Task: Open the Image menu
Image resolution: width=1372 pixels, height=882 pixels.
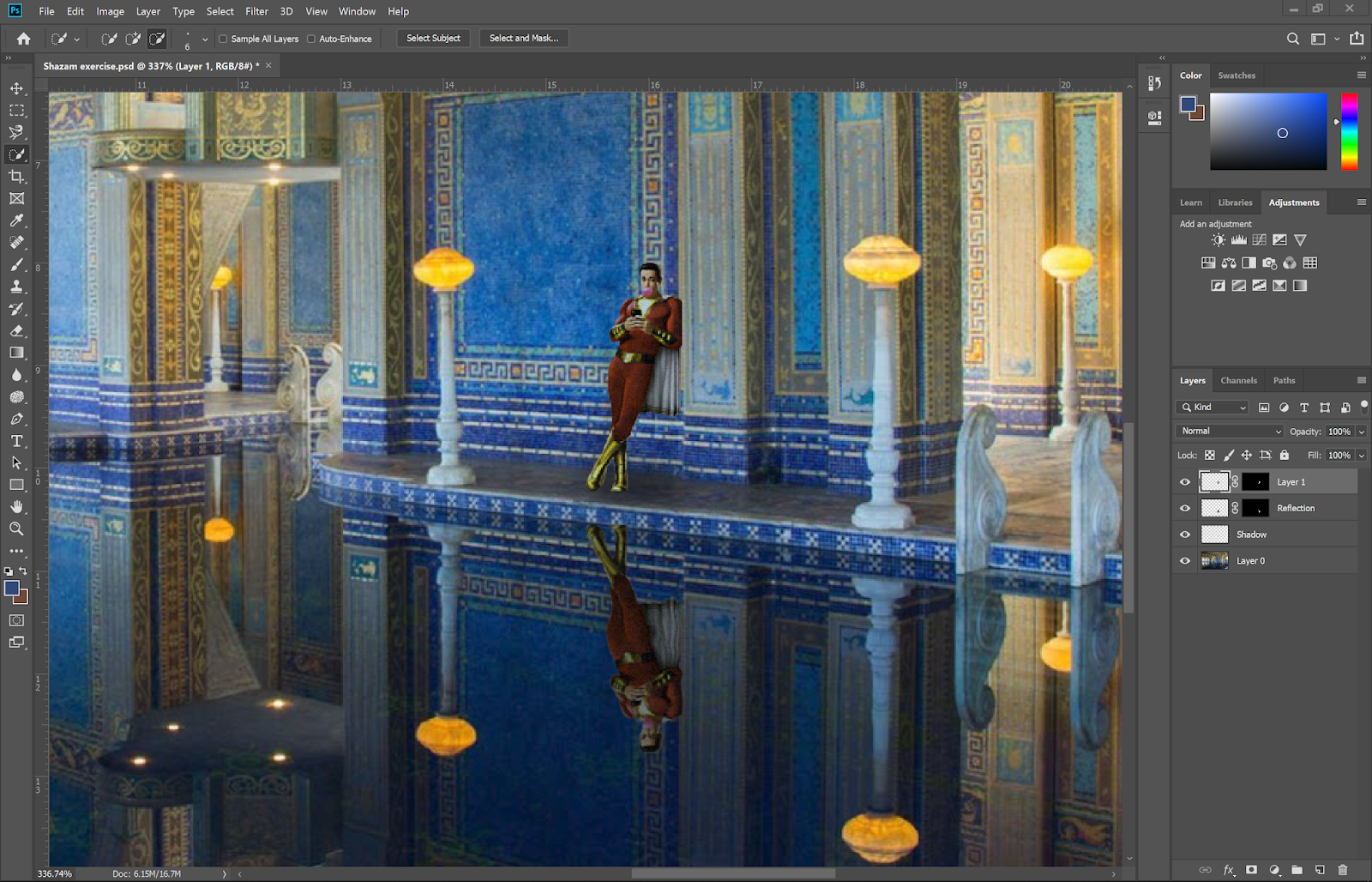Action: 110,11
